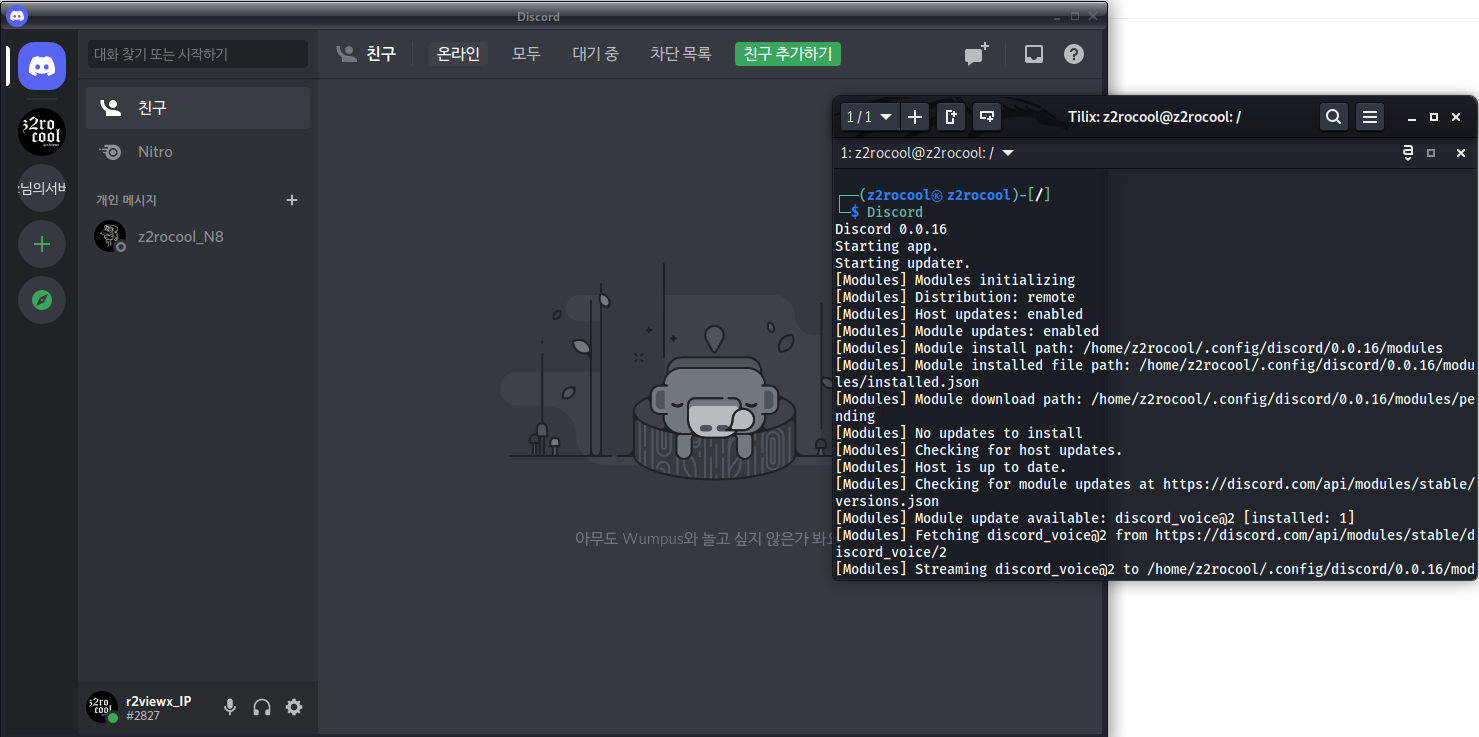Switch to 온라인 friends tab
This screenshot has height=737, width=1479.
pos(458,54)
